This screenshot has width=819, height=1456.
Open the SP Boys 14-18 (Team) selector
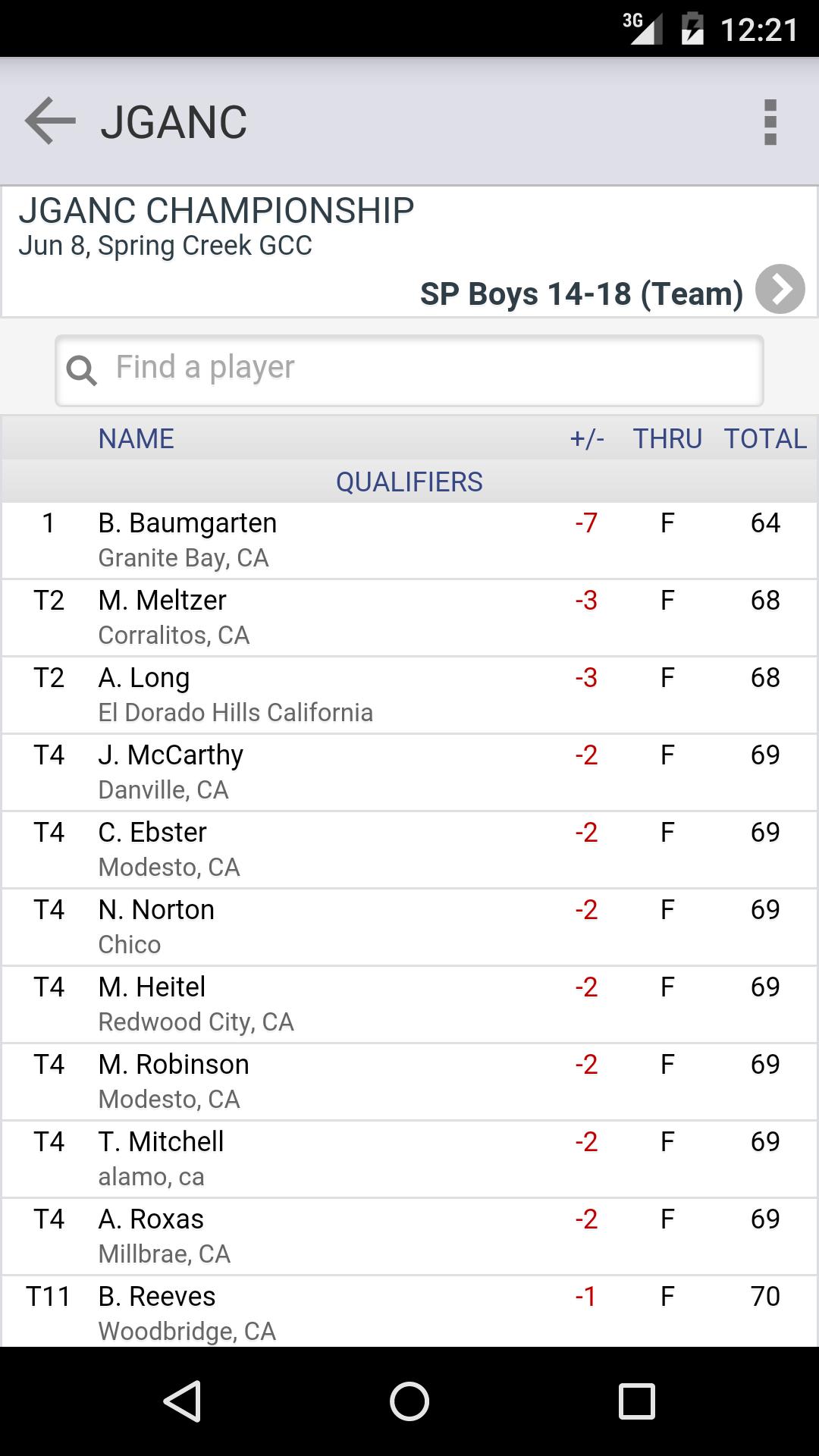point(582,293)
